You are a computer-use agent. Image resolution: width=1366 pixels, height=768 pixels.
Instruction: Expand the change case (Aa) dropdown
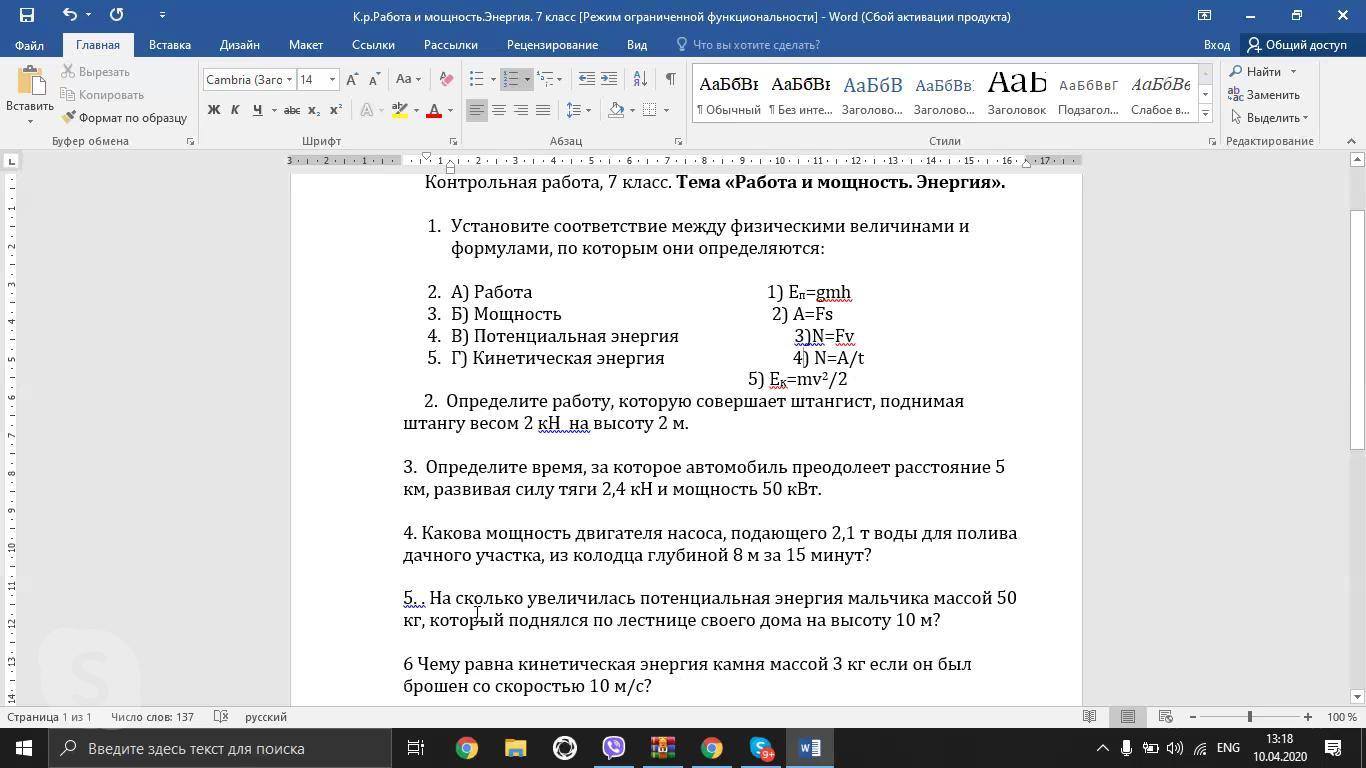pyautogui.click(x=418, y=79)
